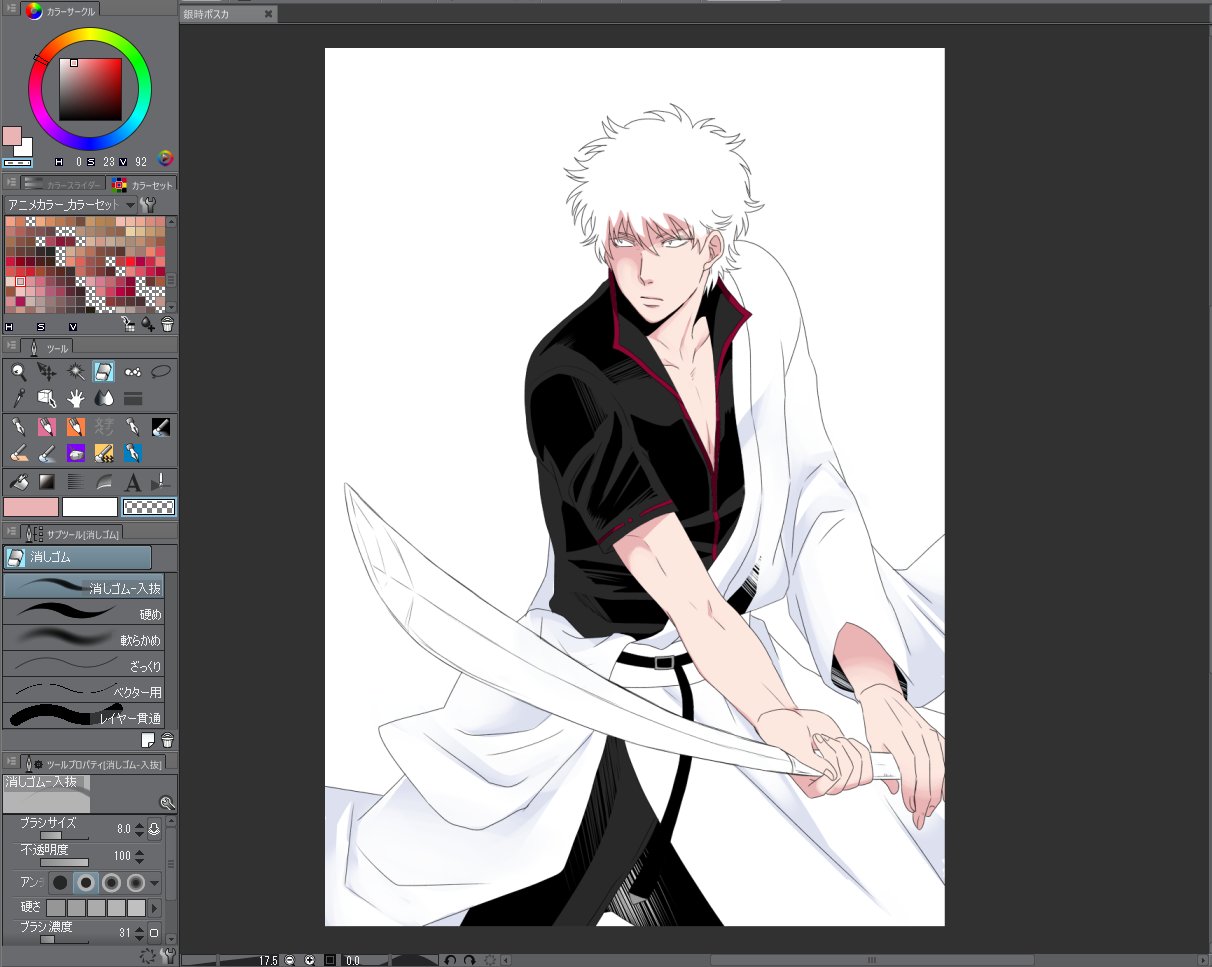1212x967 pixels.
Task: Delete color with color set trash icon
Action: [x=167, y=324]
